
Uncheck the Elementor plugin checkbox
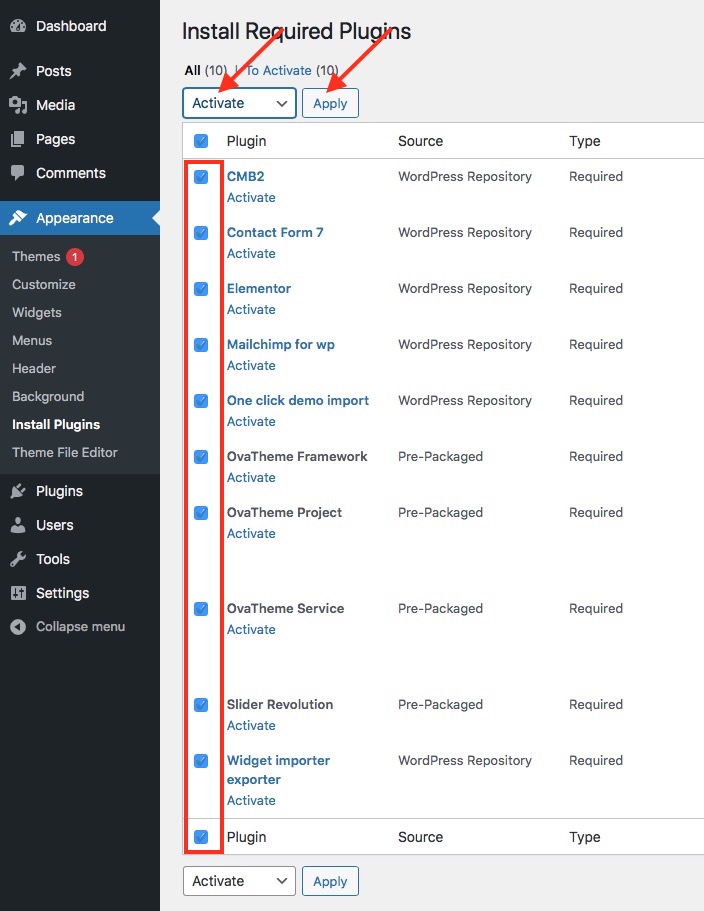(x=201, y=289)
